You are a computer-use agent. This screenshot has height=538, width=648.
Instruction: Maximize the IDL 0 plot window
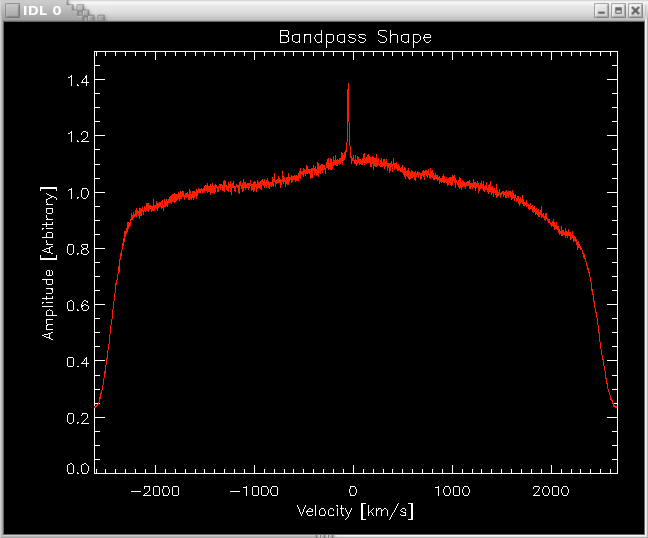pos(618,10)
